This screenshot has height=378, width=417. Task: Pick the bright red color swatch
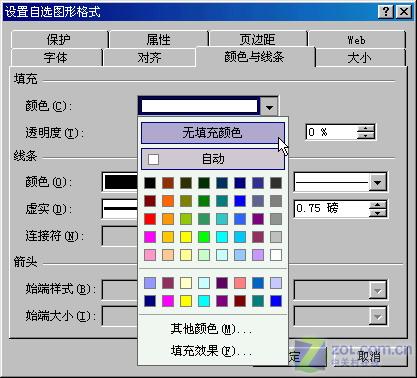150,219
